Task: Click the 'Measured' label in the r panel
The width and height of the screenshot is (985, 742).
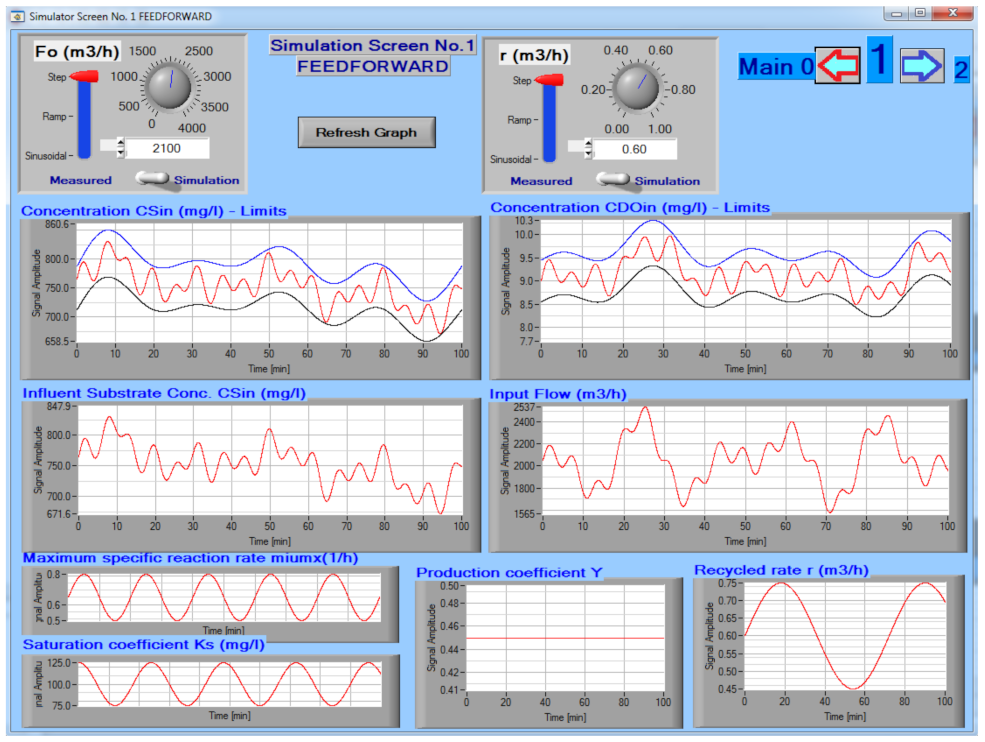Action: click(x=541, y=181)
